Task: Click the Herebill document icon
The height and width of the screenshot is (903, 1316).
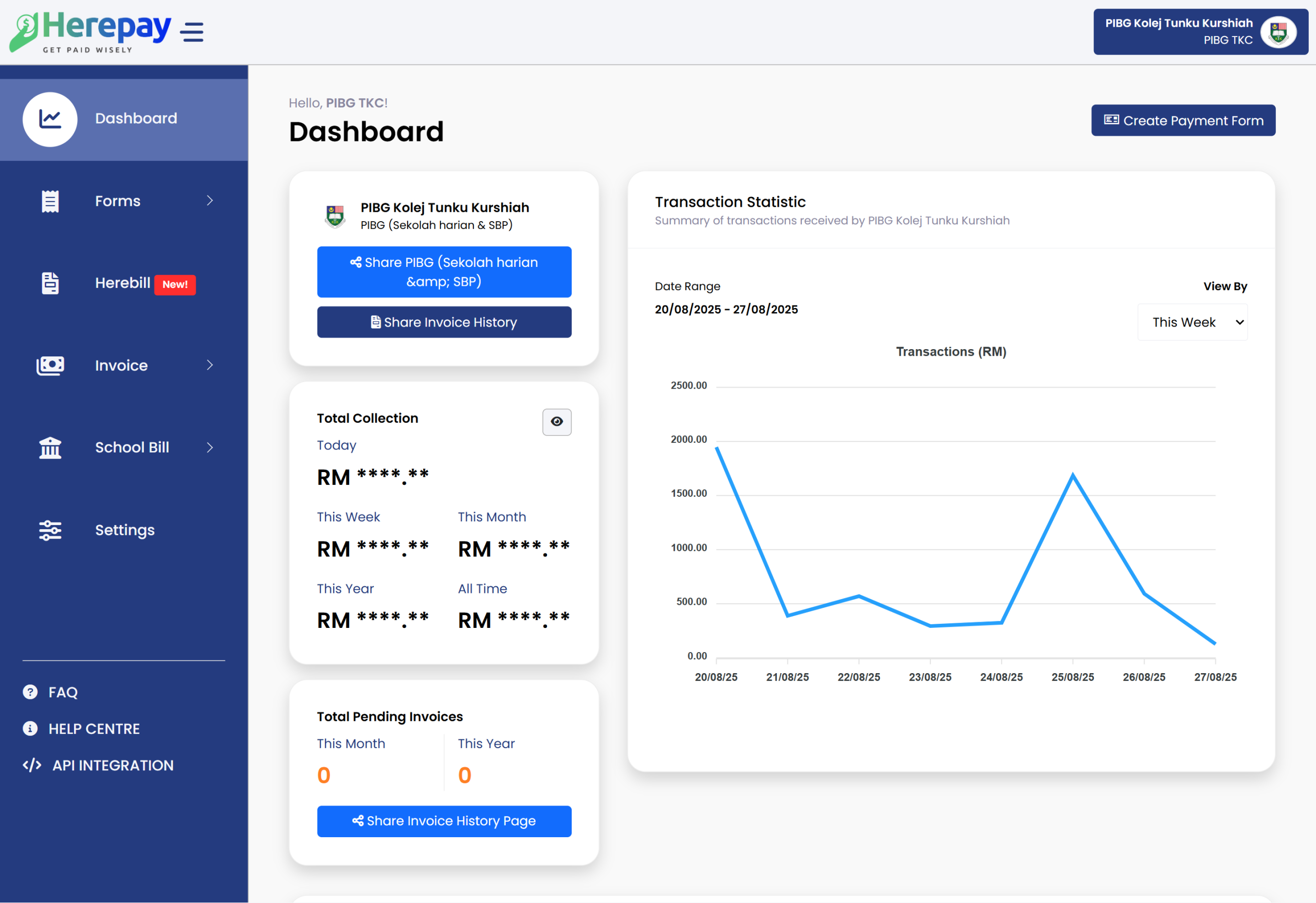Action: point(50,283)
